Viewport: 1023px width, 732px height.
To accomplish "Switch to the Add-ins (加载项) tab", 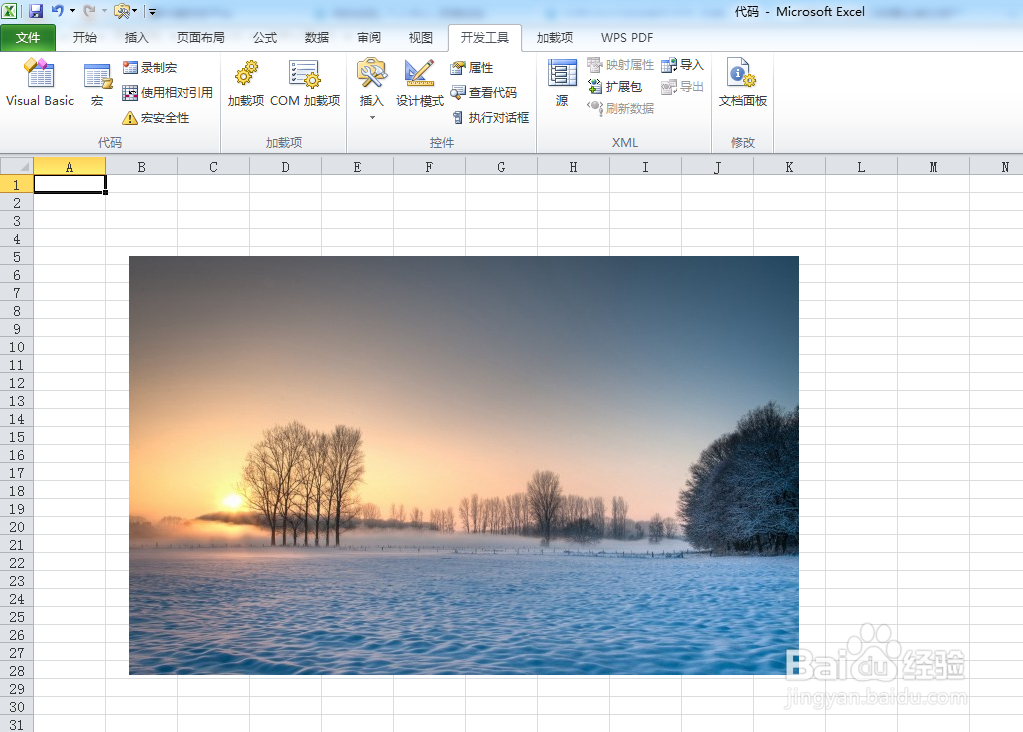I will [555, 38].
